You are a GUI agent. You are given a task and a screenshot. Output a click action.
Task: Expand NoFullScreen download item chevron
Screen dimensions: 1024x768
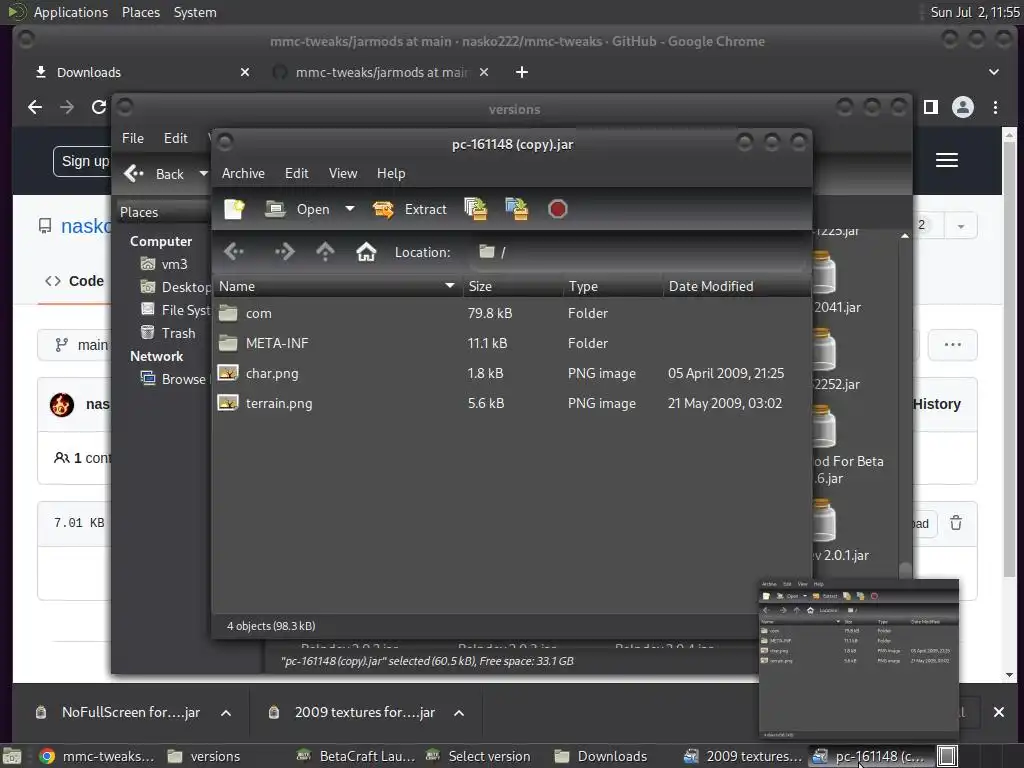point(226,713)
